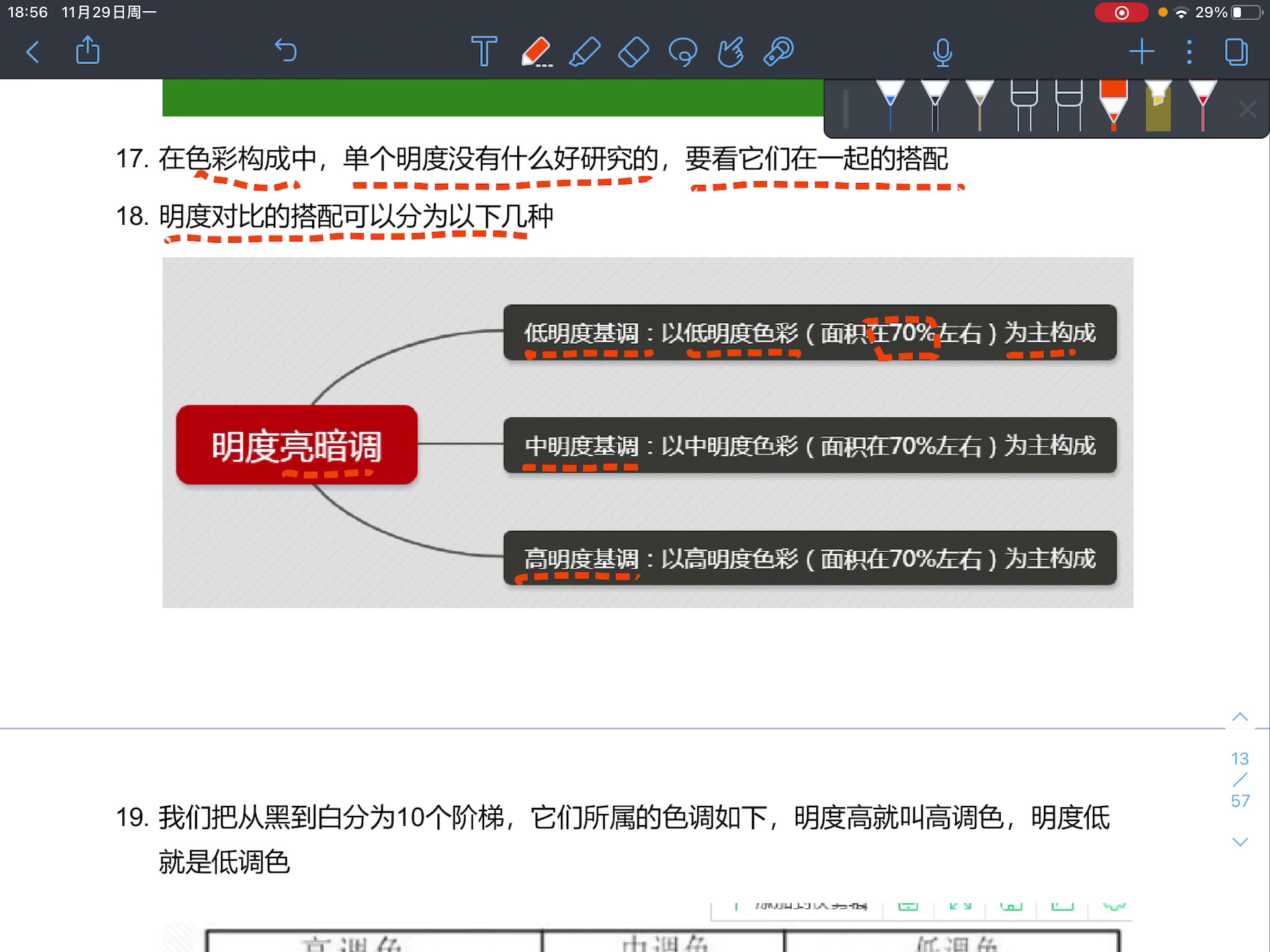Select the red Pen tool
The height and width of the screenshot is (952, 1270).
tap(536, 52)
